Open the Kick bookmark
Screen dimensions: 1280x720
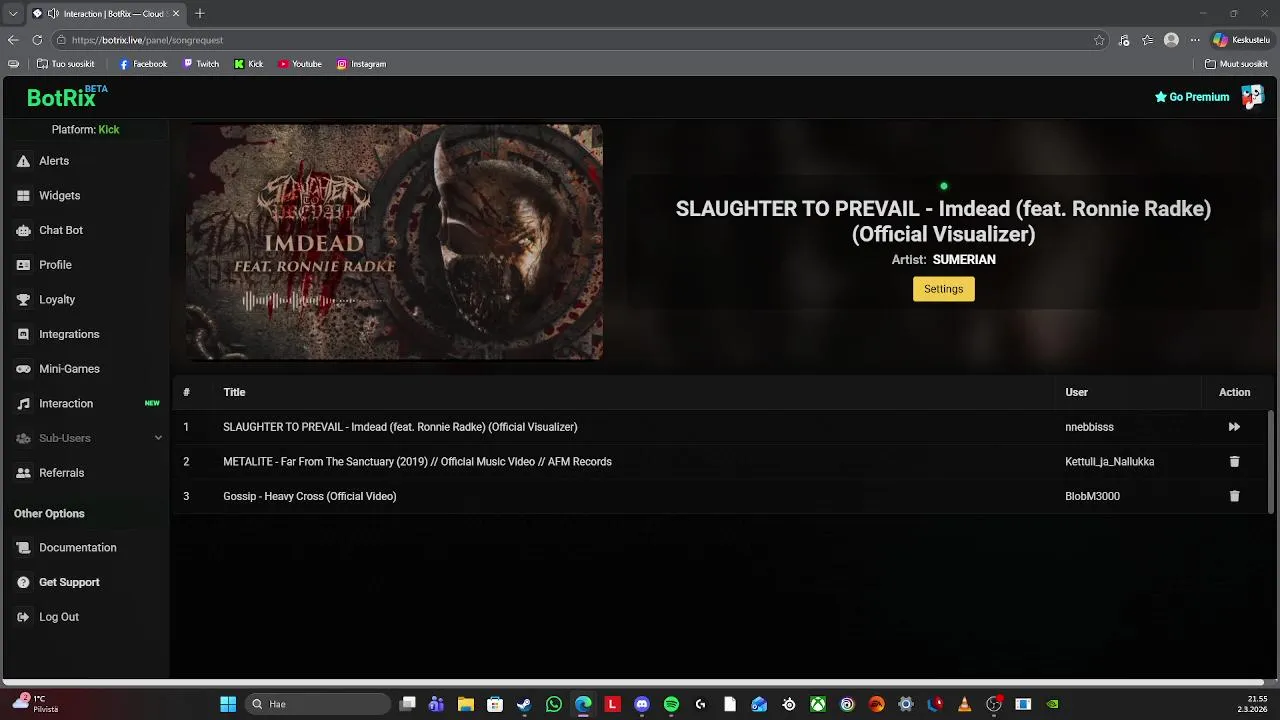(x=249, y=64)
